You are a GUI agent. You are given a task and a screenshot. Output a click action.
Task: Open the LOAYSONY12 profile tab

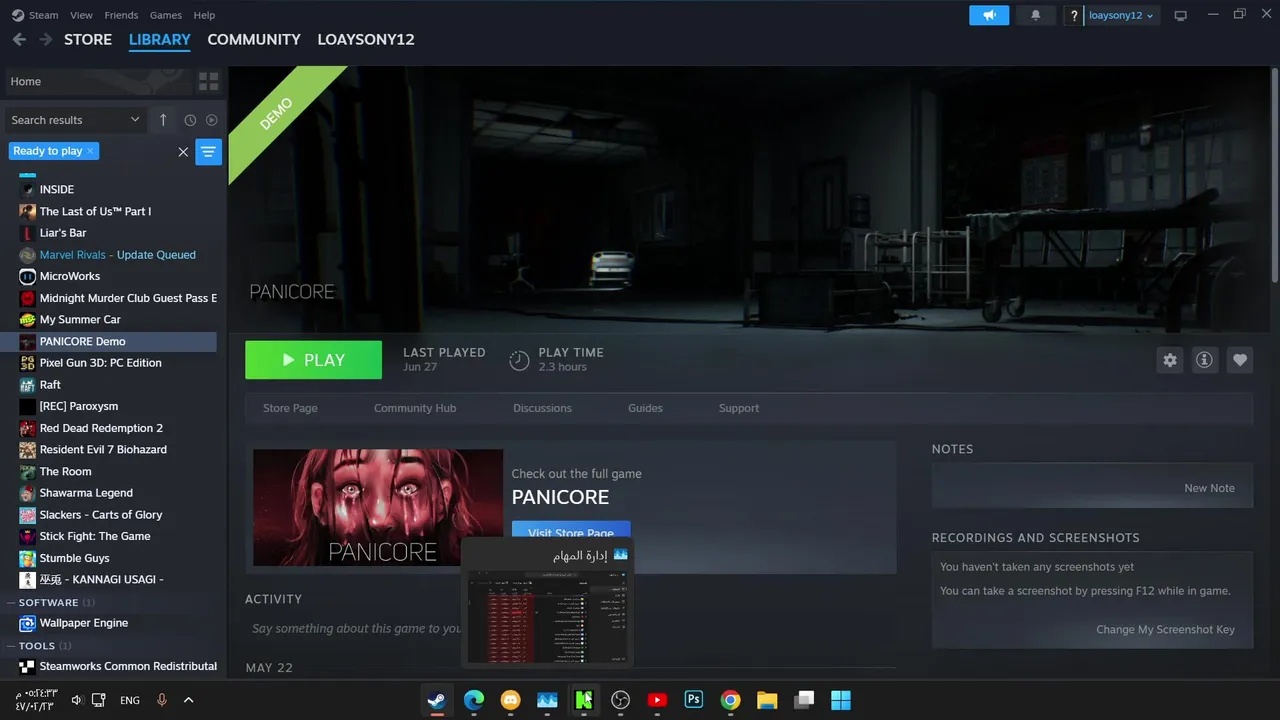pyautogui.click(x=366, y=39)
